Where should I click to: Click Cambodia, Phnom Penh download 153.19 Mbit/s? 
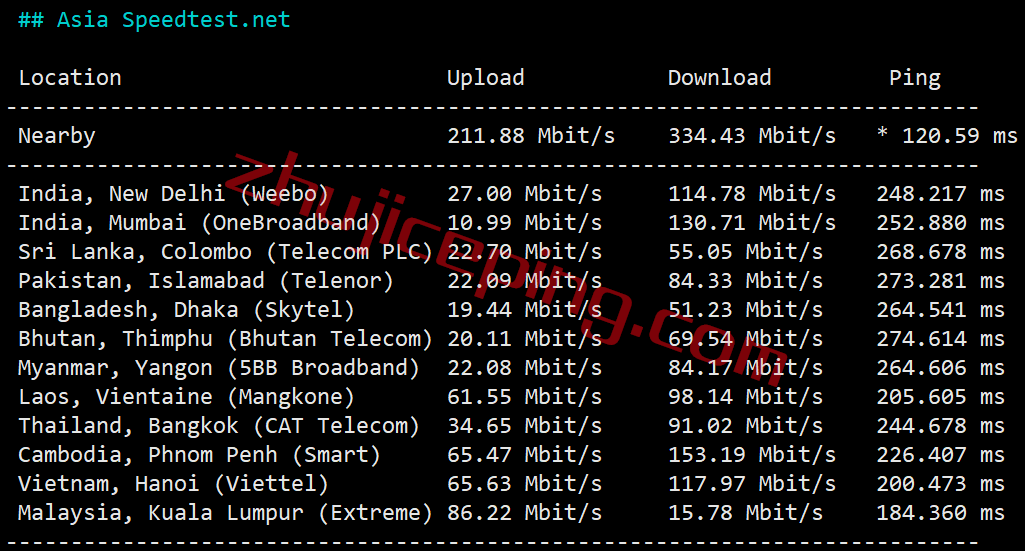pyautogui.click(x=751, y=455)
